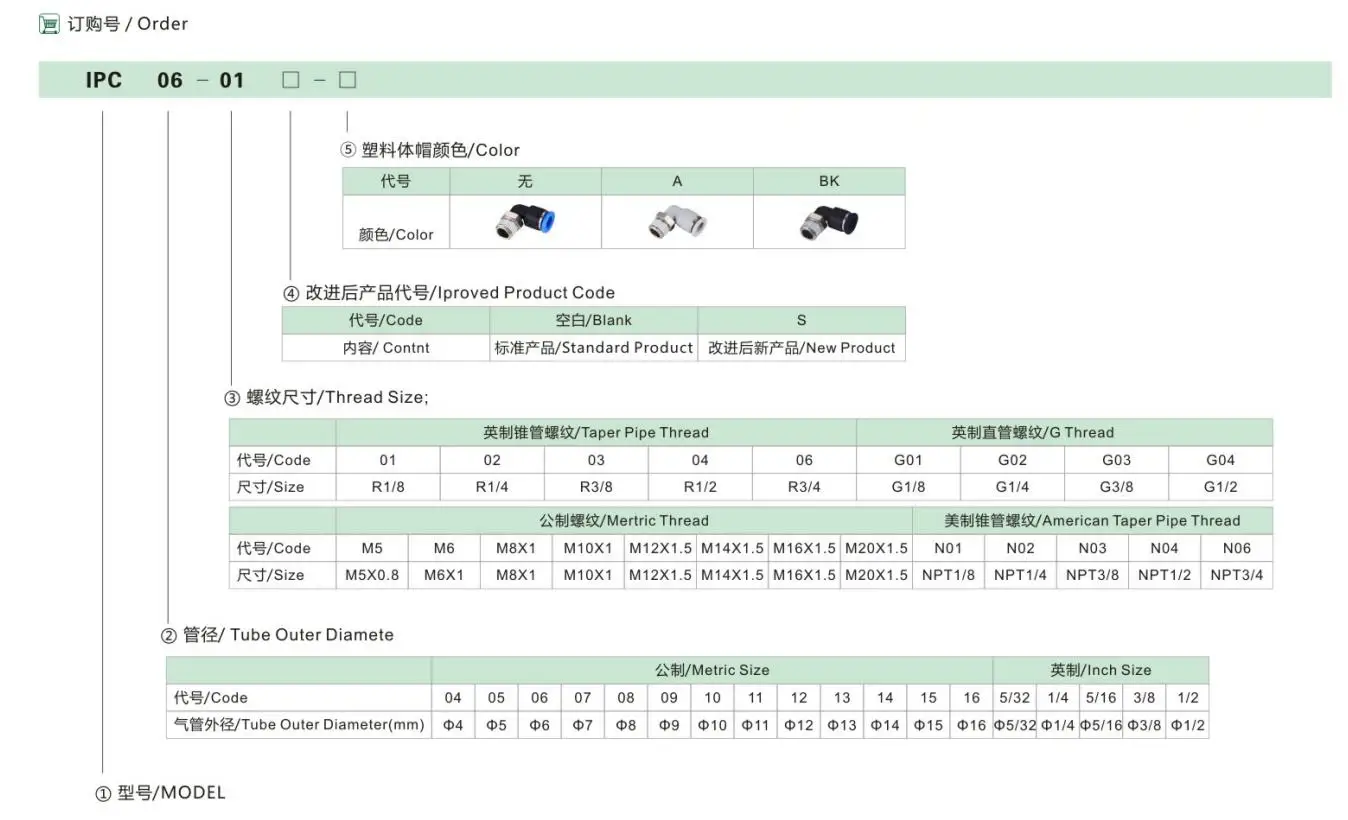Select the blue fitting image under 无

524,221
